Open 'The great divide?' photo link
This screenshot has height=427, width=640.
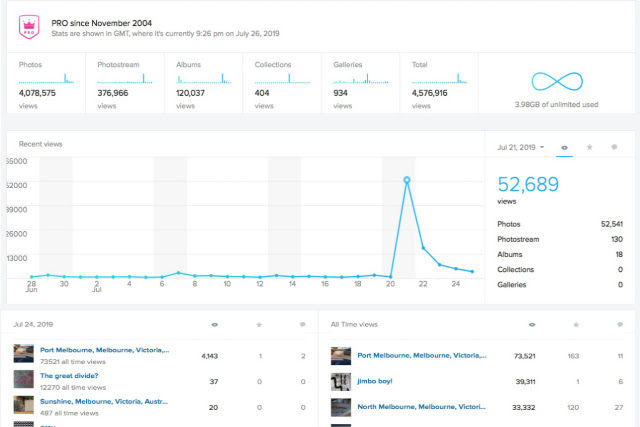click(69, 376)
